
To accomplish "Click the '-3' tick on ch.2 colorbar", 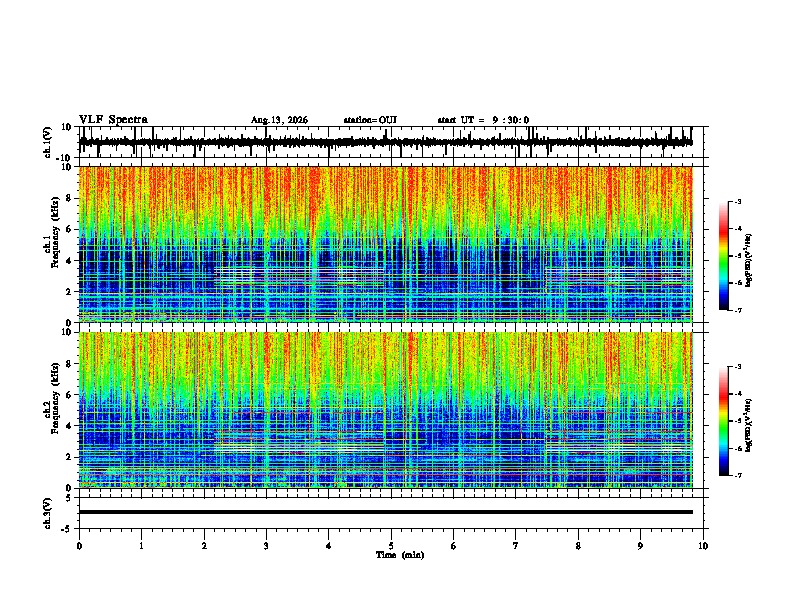I will [x=737, y=367].
